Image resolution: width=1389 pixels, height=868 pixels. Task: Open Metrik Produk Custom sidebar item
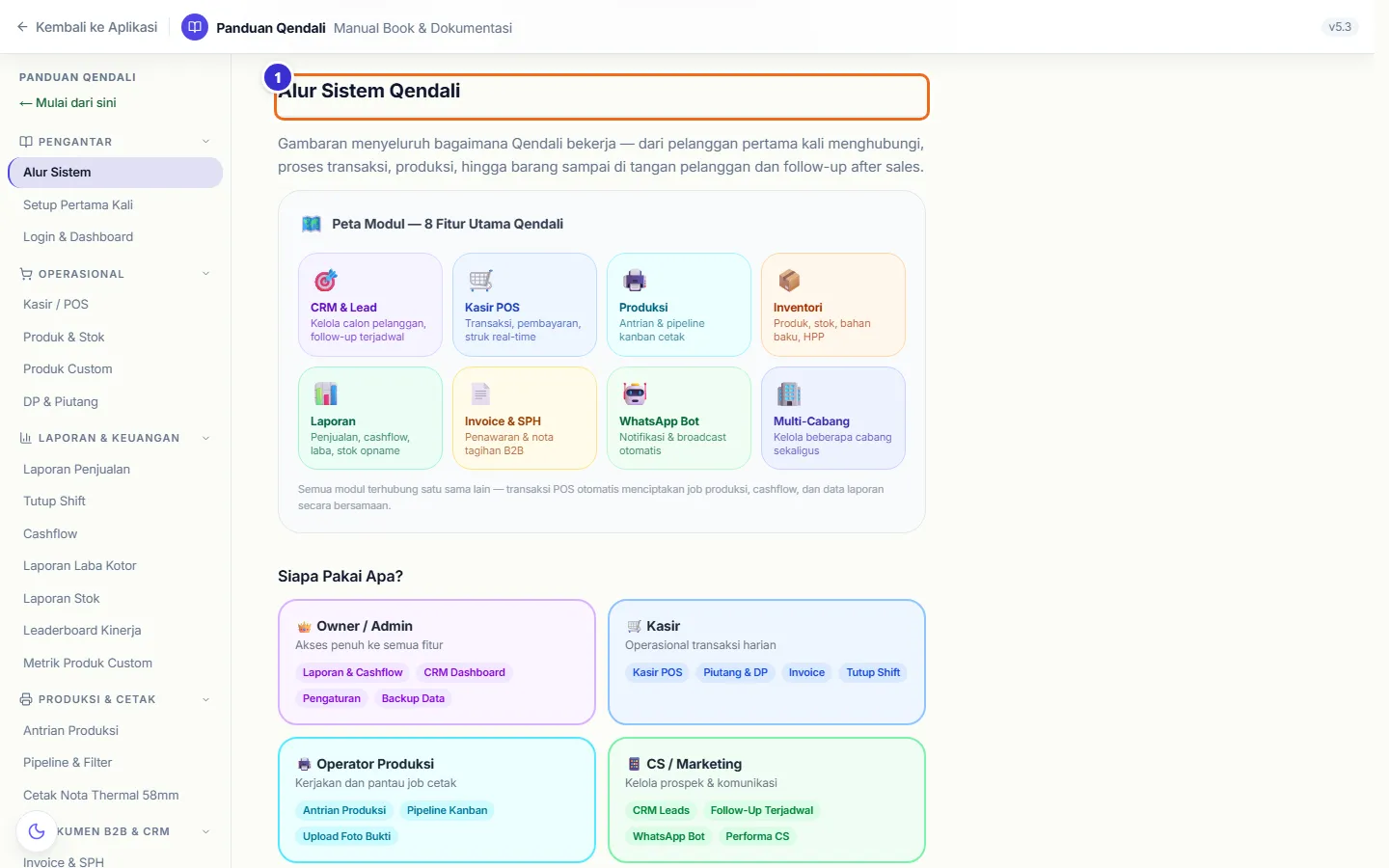[x=116, y=663]
